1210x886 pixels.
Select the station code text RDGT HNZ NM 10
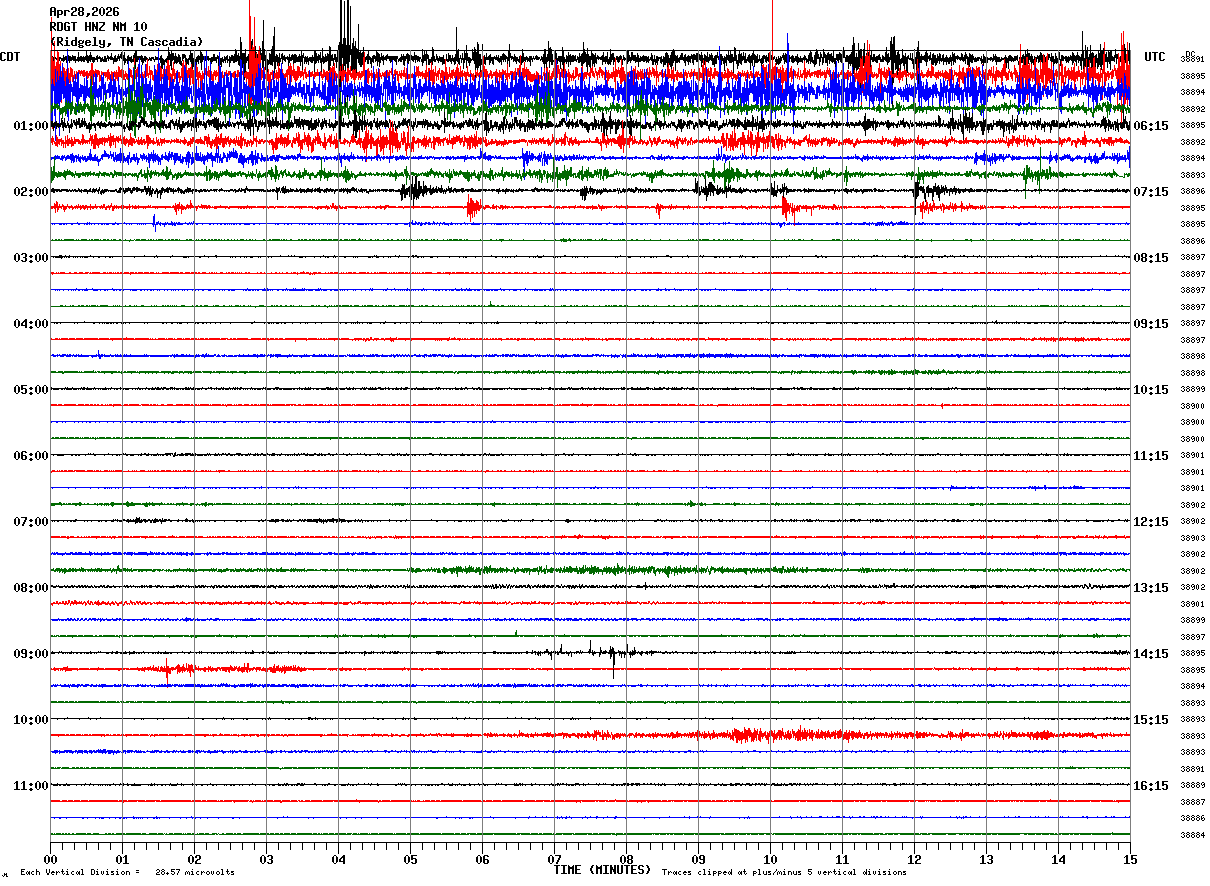[x=98, y=27]
